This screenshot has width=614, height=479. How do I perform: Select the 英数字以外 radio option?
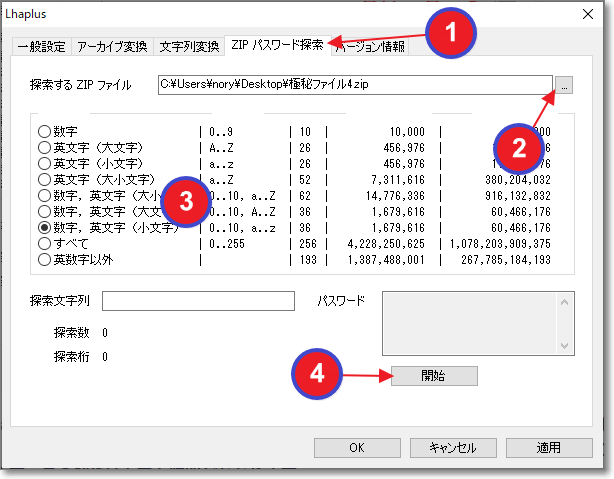[x=44, y=259]
